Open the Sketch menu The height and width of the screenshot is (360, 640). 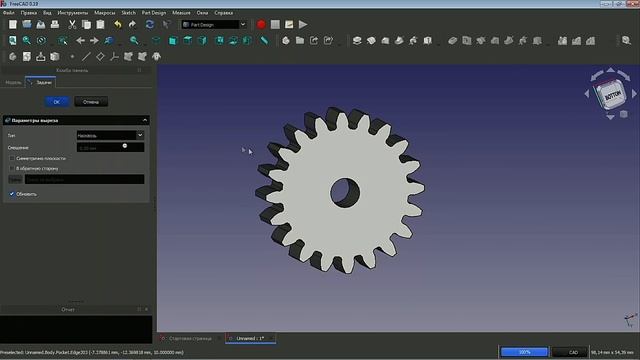click(129, 13)
